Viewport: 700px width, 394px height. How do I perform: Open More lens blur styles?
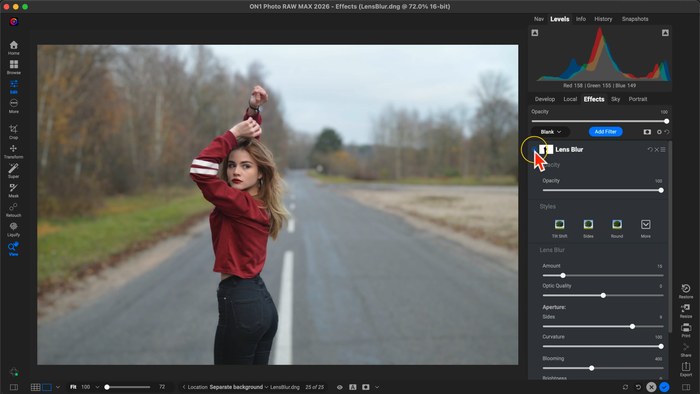pos(646,228)
